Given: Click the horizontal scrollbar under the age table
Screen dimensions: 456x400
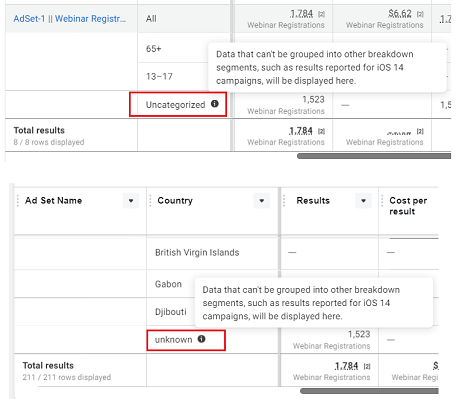Looking at the screenshot, I should click(x=374, y=156).
